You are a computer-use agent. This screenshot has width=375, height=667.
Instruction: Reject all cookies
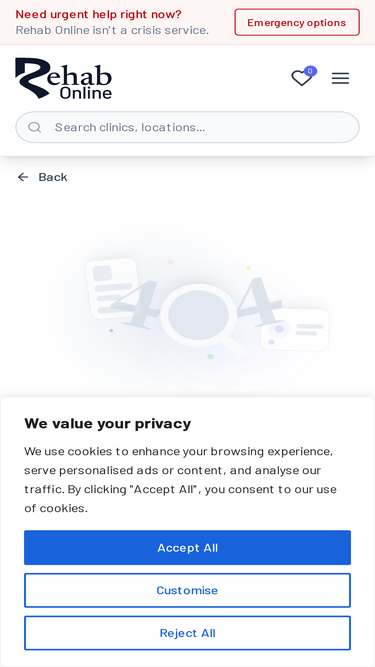[x=188, y=633]
